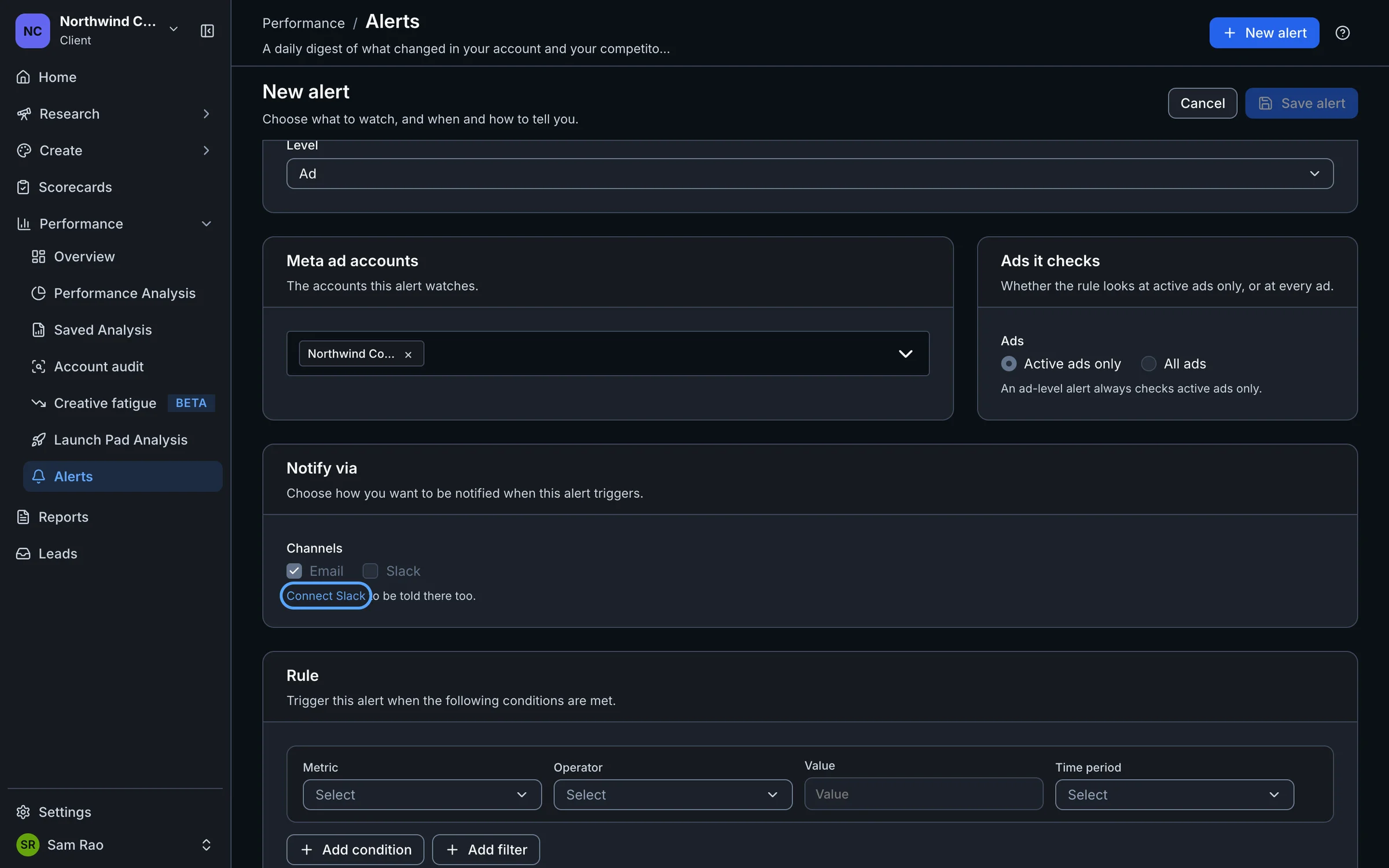Screen dimensions: 1389x868
Task: Click the Launch Pad rocket icon
Action: (38, 440)
